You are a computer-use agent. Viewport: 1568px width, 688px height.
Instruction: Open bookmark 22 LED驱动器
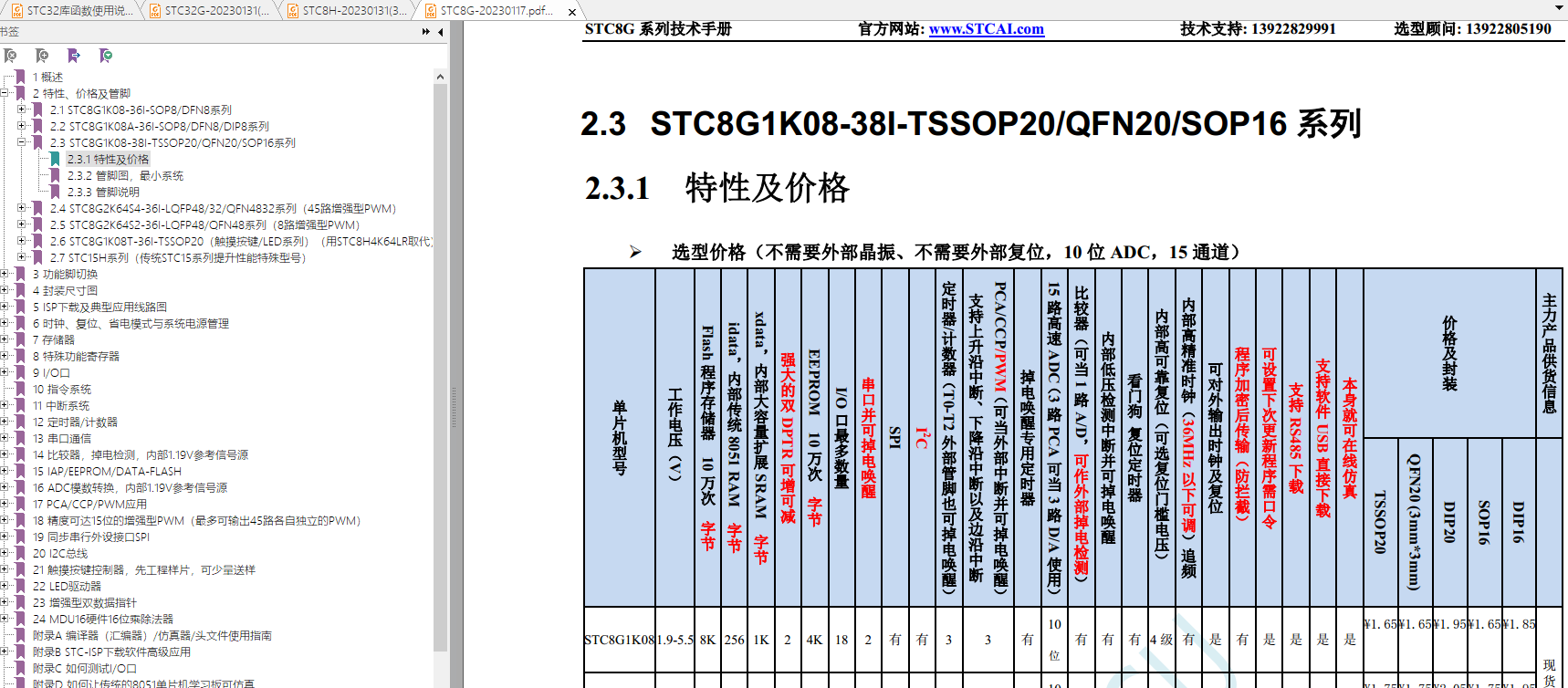click(x=68, y=586)
